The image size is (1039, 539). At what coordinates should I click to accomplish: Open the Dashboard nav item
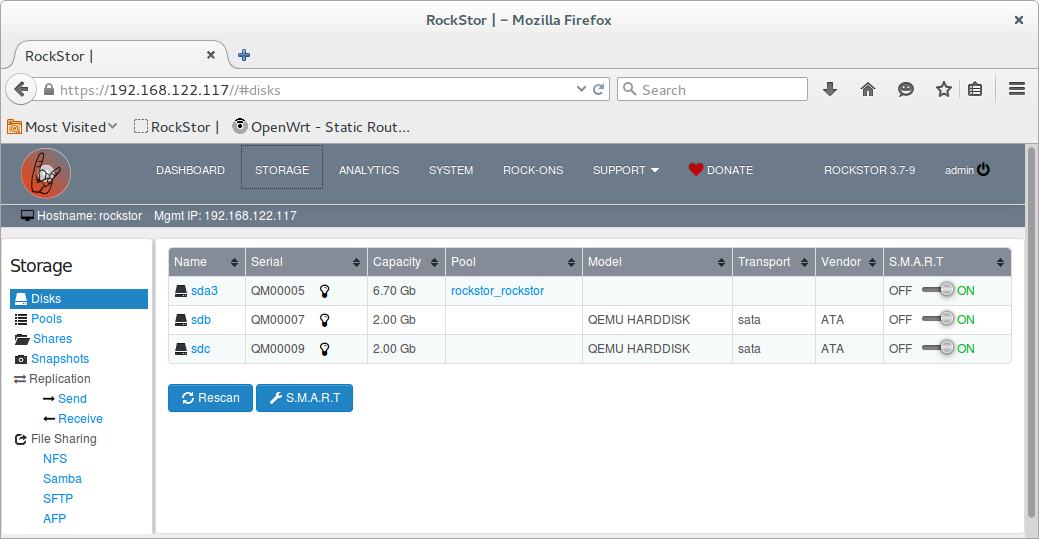[x=190, y=170]
